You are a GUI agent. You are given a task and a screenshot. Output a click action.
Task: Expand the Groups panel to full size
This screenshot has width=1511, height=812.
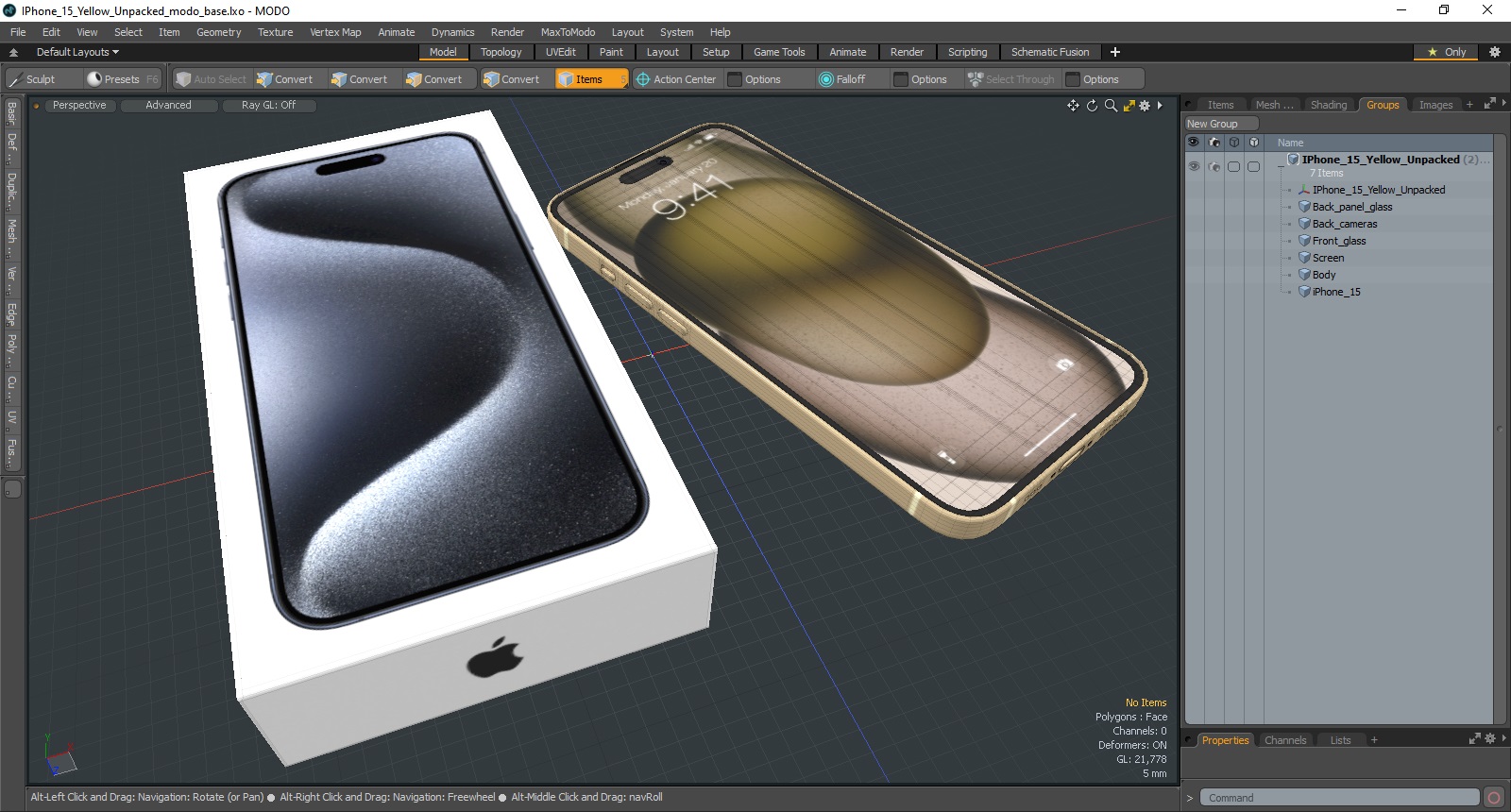point(1489,104)
